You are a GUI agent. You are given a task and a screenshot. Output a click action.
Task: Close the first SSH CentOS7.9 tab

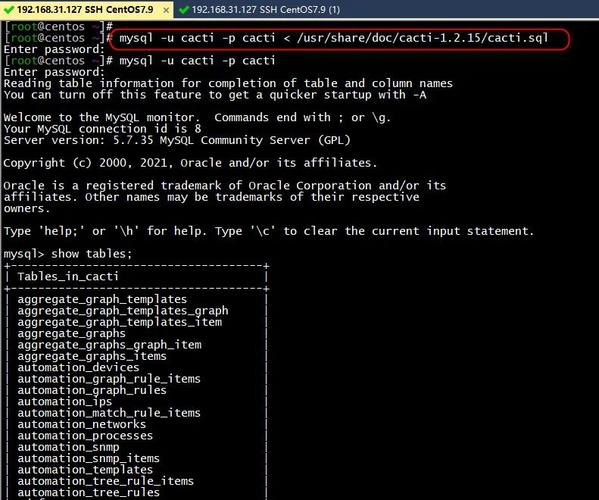point(166,10)
